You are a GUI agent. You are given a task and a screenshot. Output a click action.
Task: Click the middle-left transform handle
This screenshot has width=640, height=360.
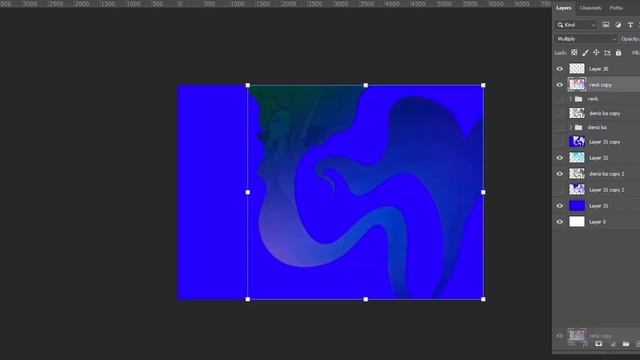[248, 192]
